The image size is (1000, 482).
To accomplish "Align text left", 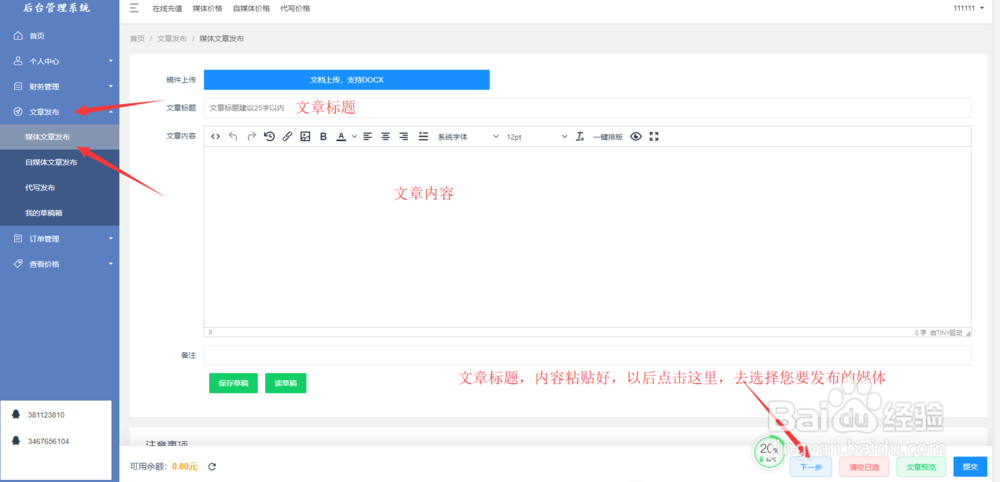I will pos(367,136).
